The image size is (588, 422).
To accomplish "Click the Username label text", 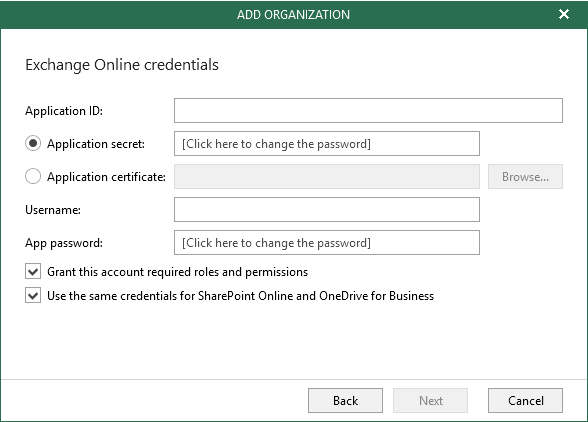I will click(x=53, y=210).
